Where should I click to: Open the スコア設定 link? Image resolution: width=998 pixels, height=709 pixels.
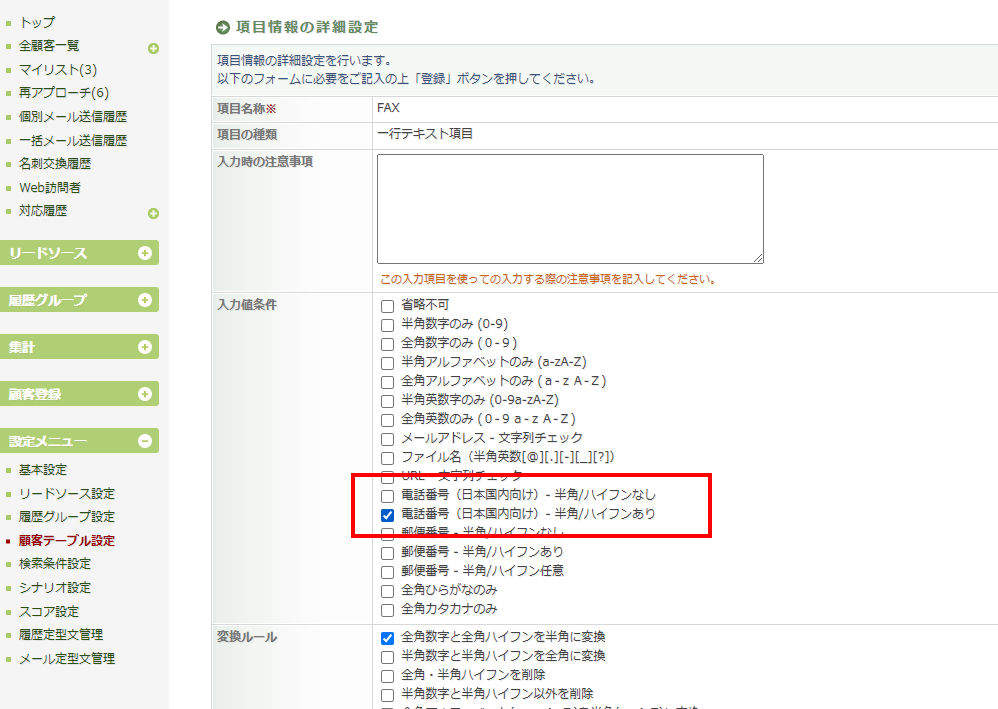(49, 612)
